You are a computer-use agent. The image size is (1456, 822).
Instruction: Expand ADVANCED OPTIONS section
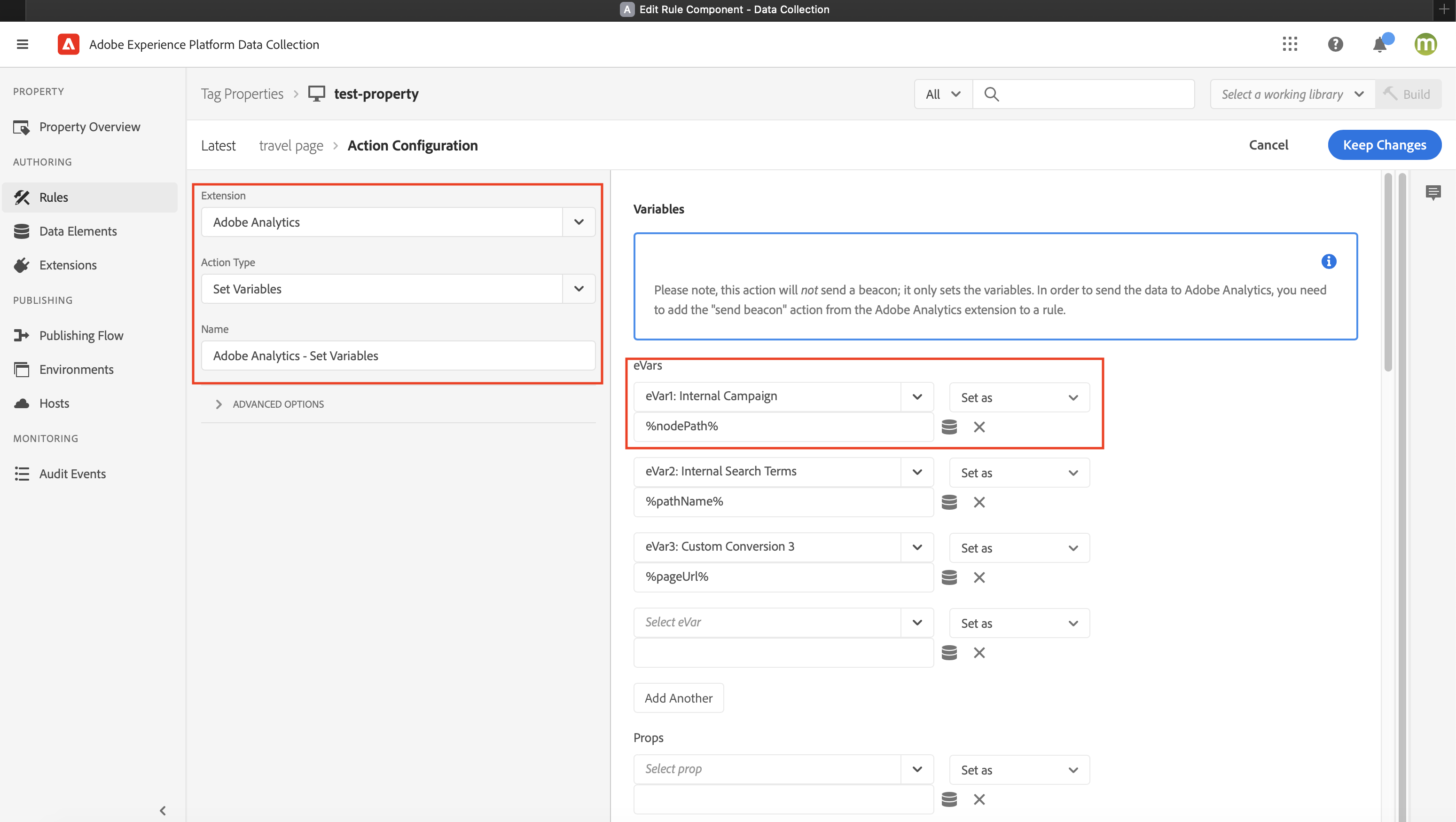pyautogui.click(x=270, y=404)
